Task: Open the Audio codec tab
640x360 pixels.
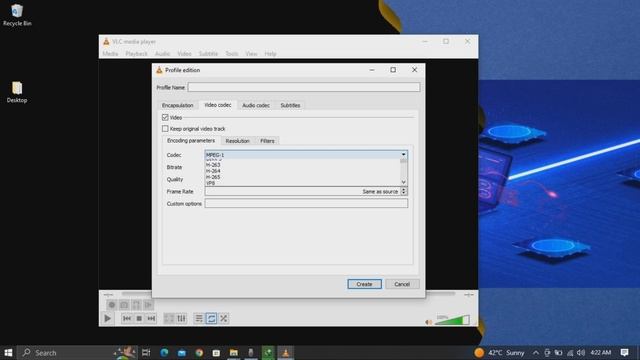Action: (256, 105)
